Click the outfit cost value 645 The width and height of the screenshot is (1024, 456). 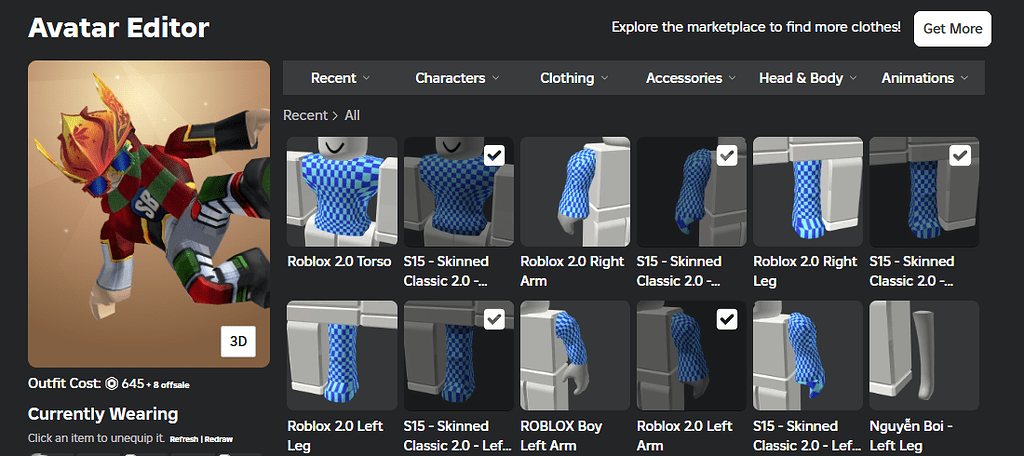pyautogui.click(x=133, y=383)
